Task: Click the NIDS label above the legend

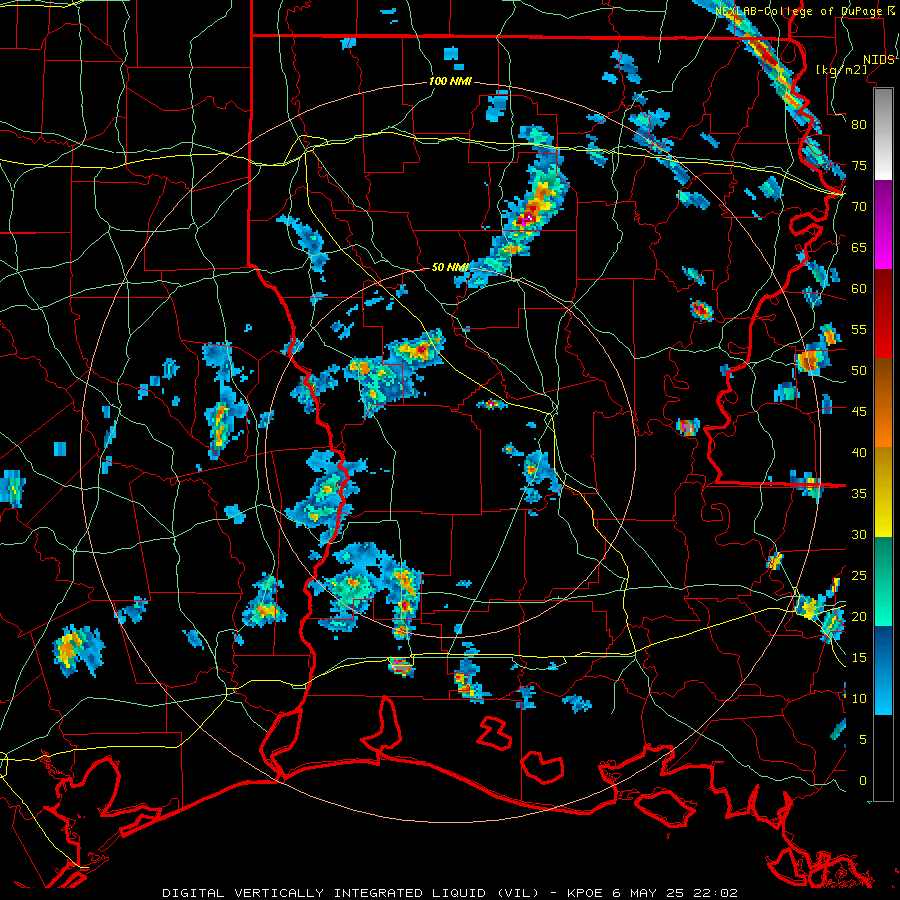Action: (x=878, y=60)
